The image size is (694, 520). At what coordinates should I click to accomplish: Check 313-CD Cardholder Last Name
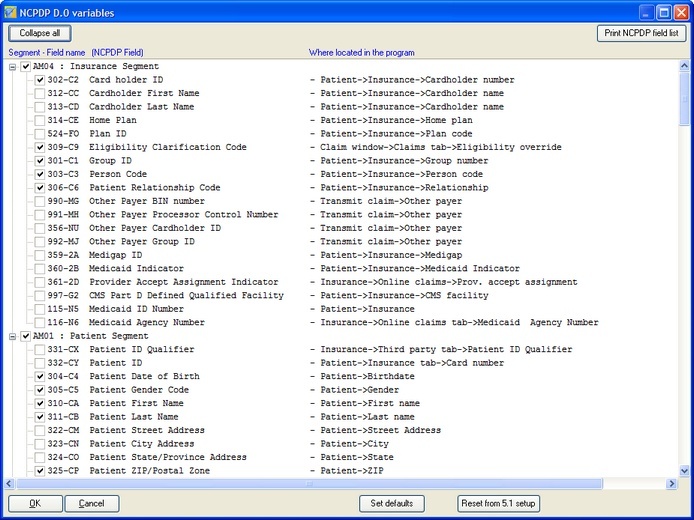click(x=40, y=107)
